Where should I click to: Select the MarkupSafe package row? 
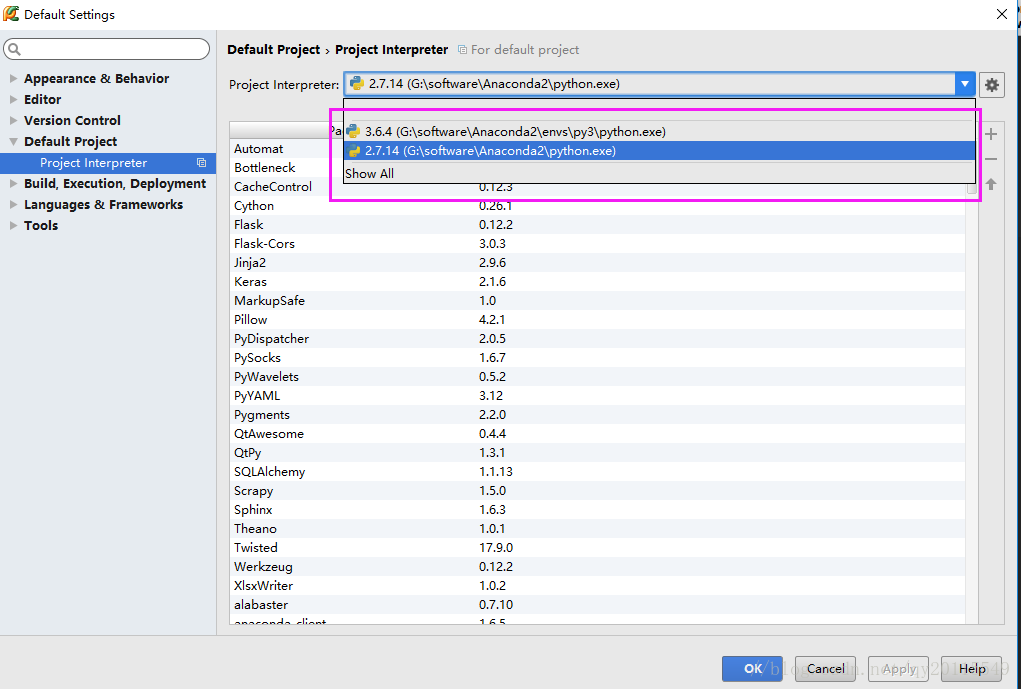(x=597, y=301)
